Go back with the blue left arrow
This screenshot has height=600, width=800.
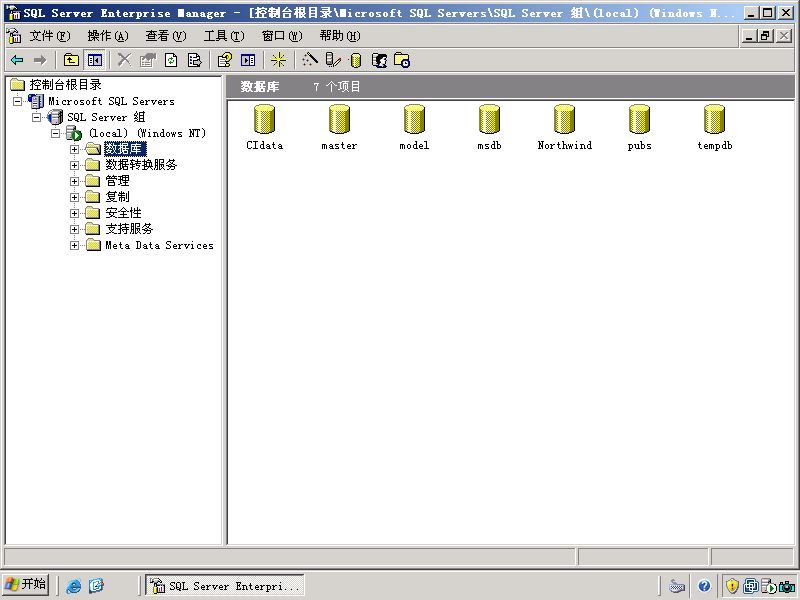click(x=17, y=60)
